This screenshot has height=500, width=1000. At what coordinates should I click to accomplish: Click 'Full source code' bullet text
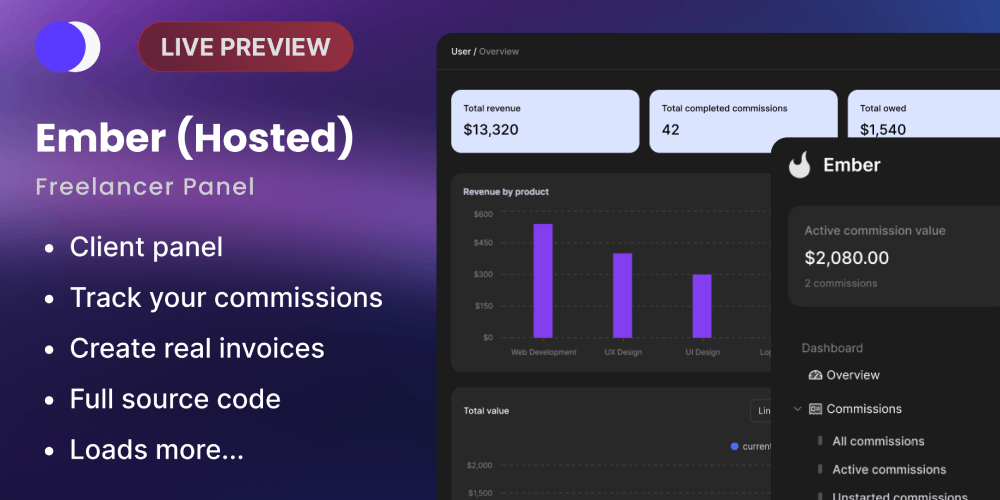[175, 399]
